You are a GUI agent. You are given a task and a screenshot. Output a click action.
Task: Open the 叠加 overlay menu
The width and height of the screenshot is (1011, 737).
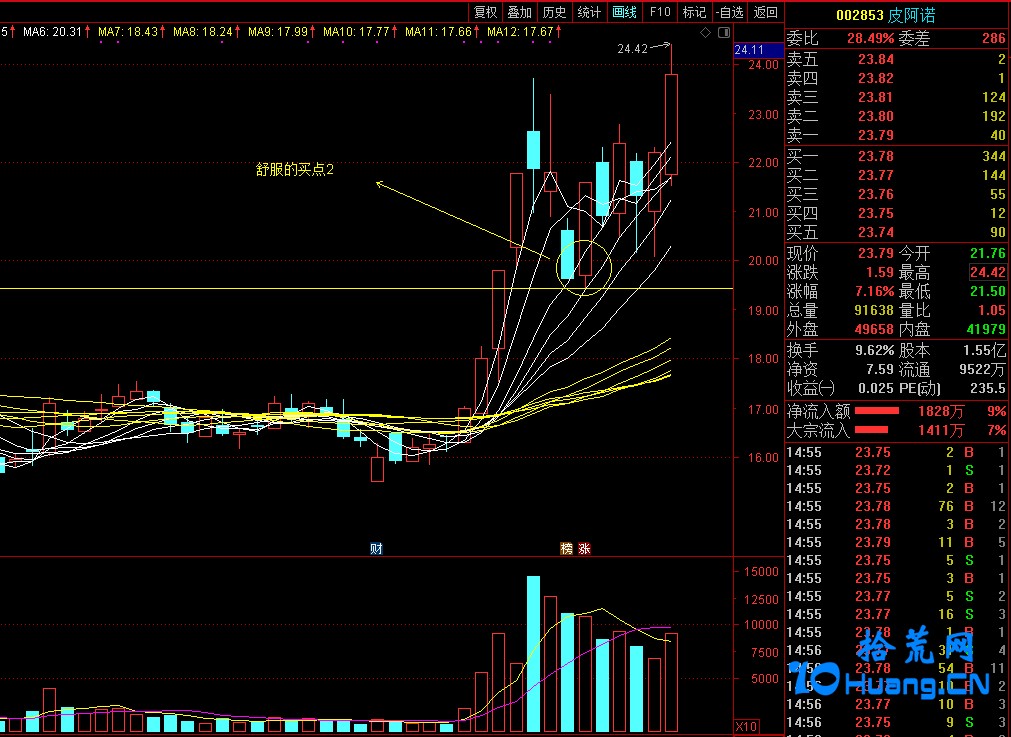pos(520,12)
